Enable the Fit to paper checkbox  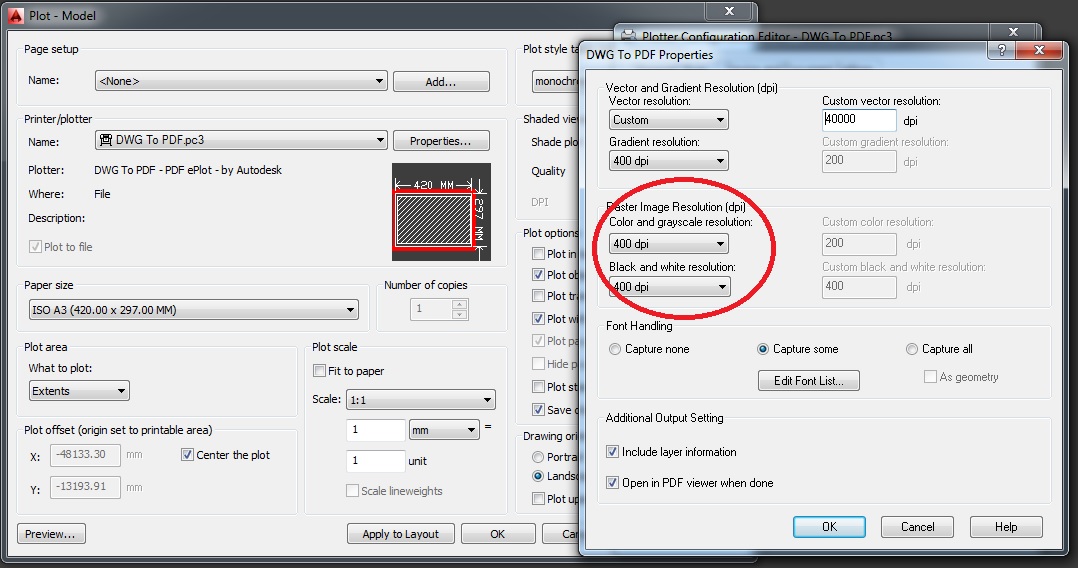(321, 371)
